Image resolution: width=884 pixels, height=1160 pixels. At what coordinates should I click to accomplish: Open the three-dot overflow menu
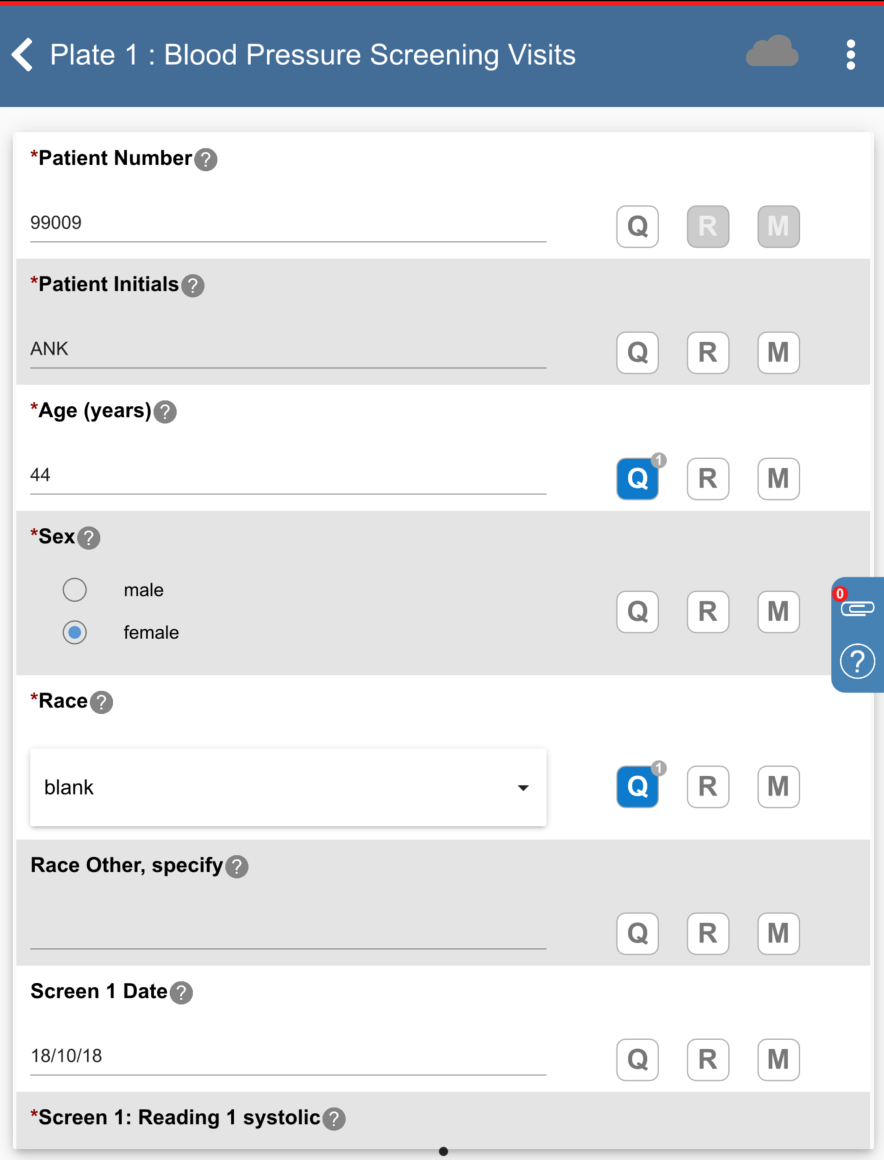click(850, 55)
